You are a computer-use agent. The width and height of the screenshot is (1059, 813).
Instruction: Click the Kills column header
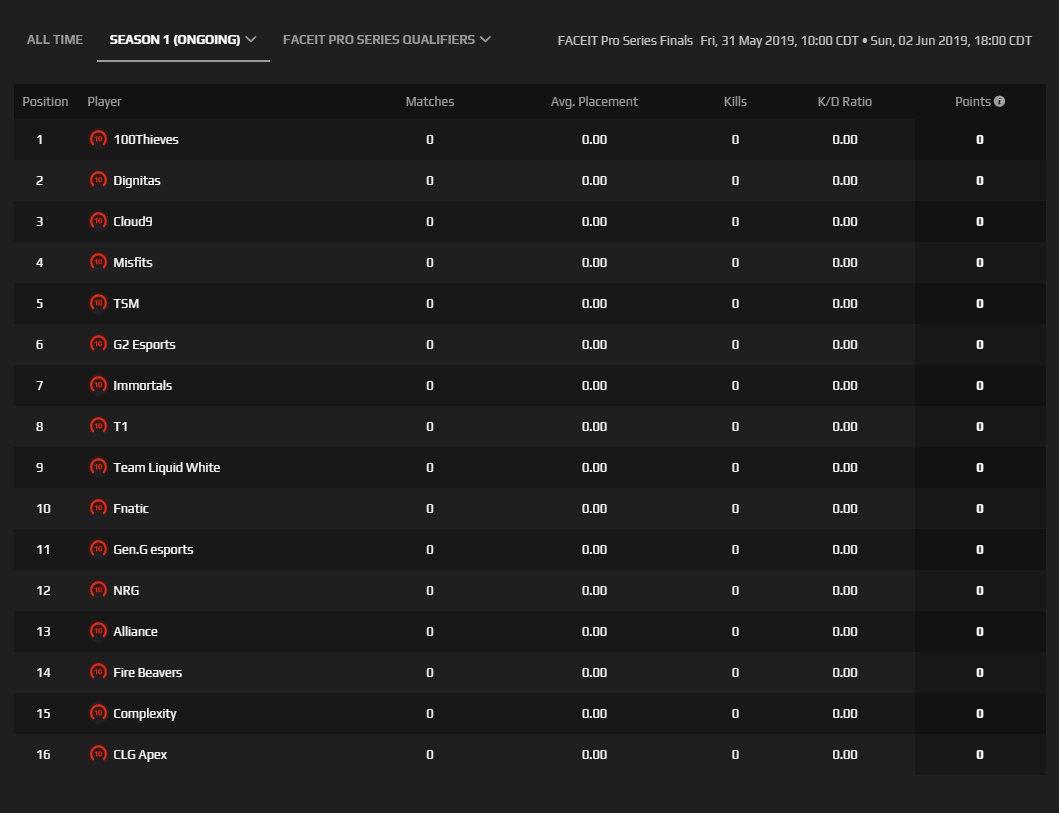pos(735,102)
